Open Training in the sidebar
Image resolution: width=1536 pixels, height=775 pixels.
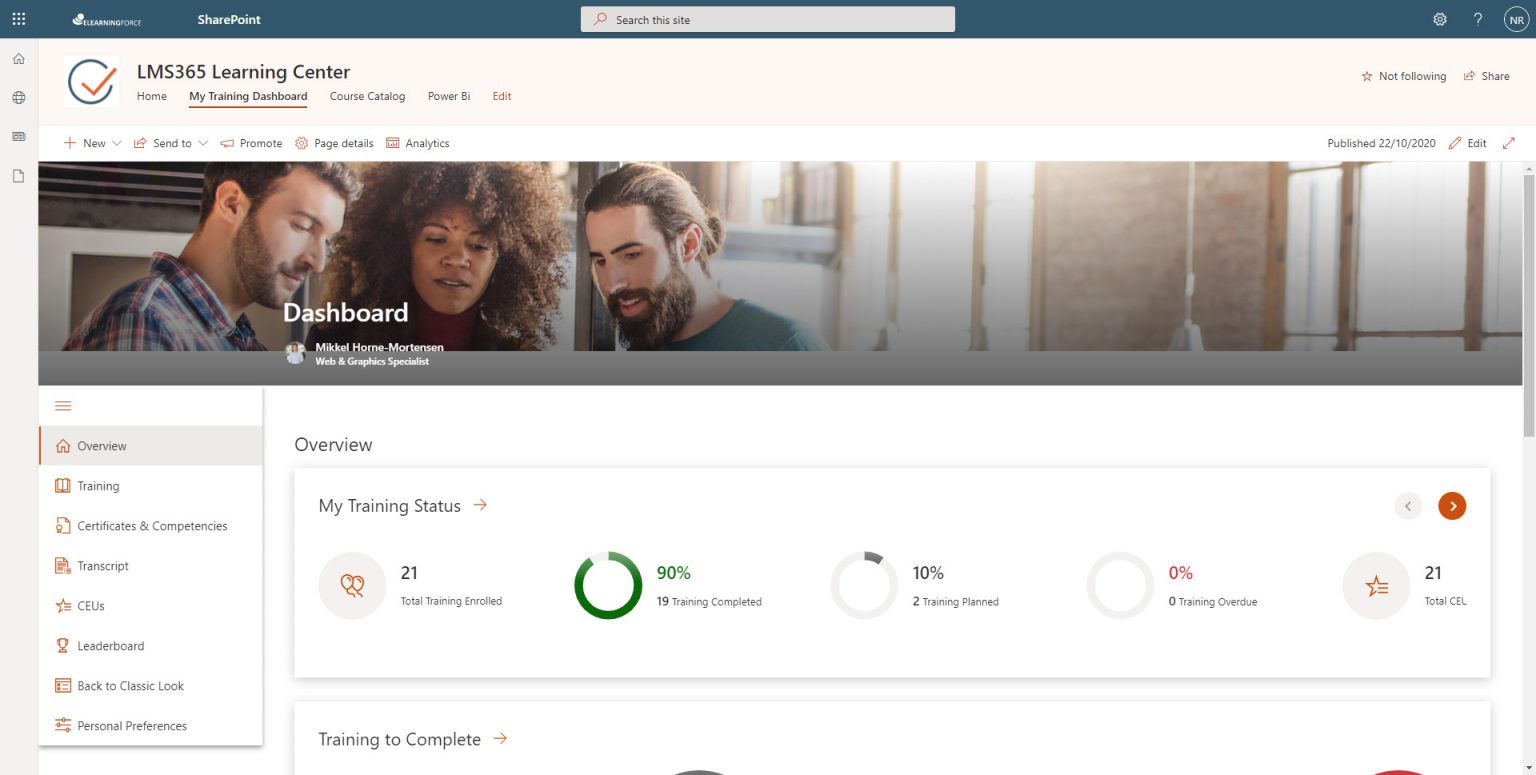tap(151, 486)
